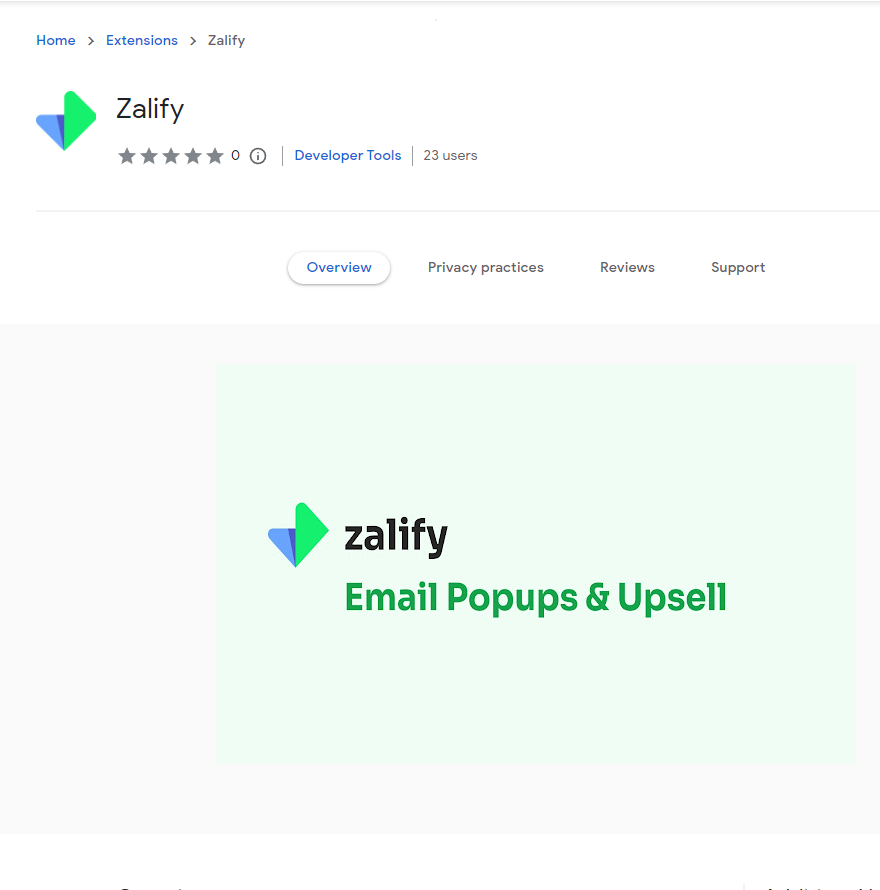Screen dimensions: 880x890
Task: Switch to the Overview tab
Action: point(339,268)
